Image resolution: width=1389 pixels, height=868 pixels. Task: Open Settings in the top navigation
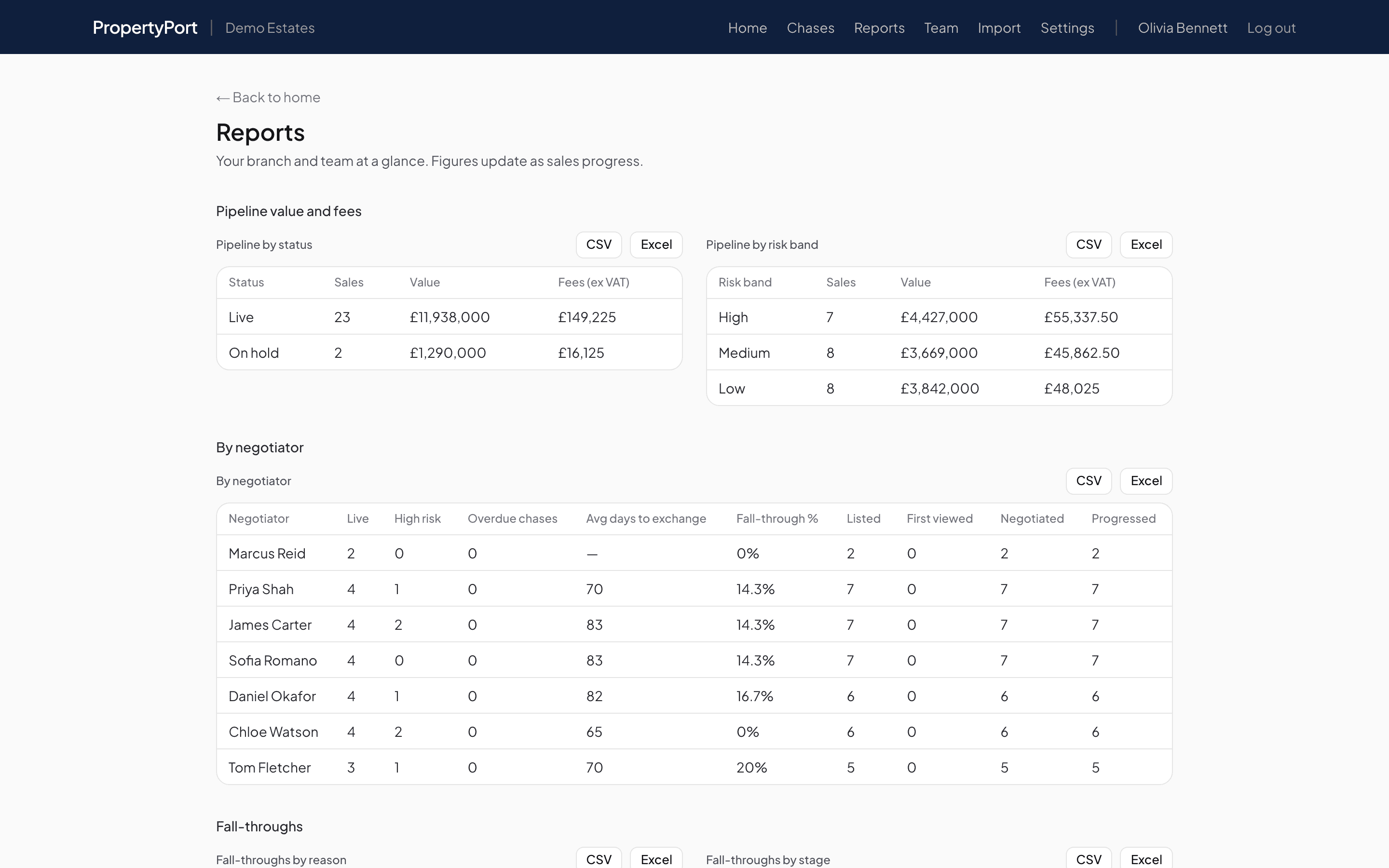(x=1067, y=27)
